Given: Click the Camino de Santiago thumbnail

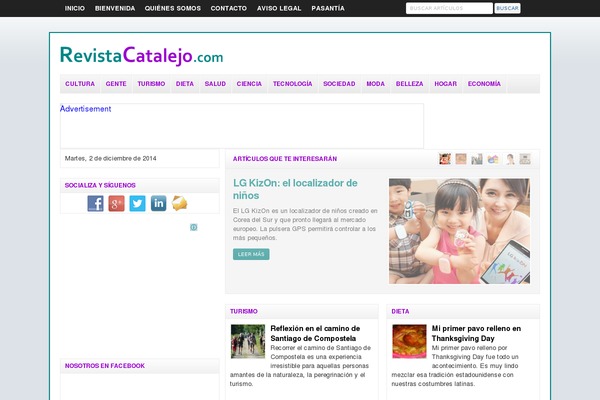Looking at the screenshot, I should [248, 341].
